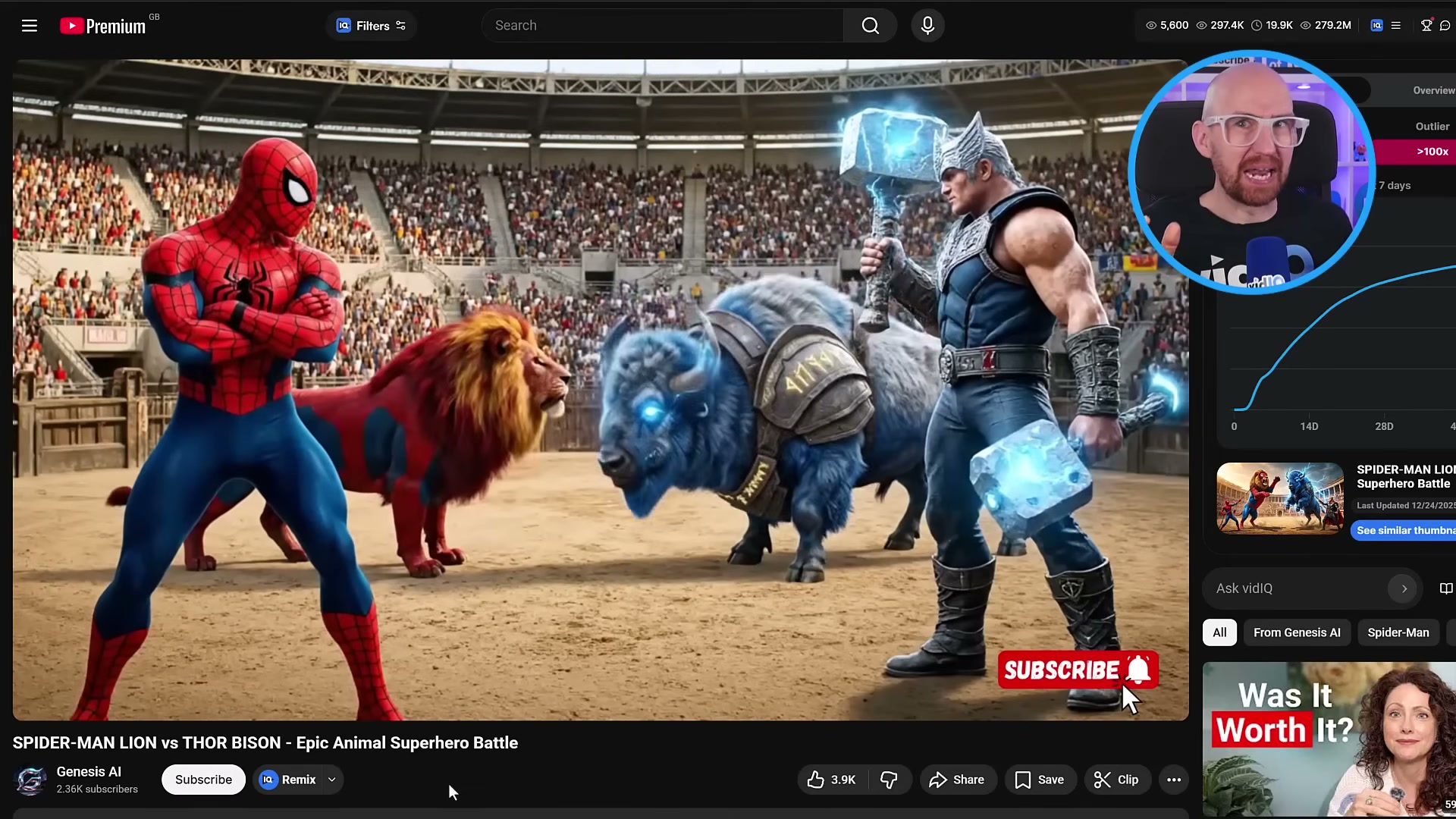The width and height of the screenshot is (1456, 819).
Task: Select the All filter chip
Action: tap(1219, 632)
